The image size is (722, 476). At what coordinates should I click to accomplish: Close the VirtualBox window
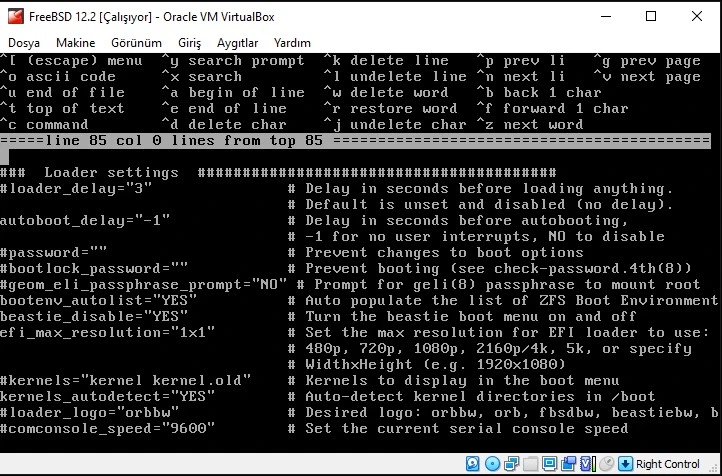[697, 17]
